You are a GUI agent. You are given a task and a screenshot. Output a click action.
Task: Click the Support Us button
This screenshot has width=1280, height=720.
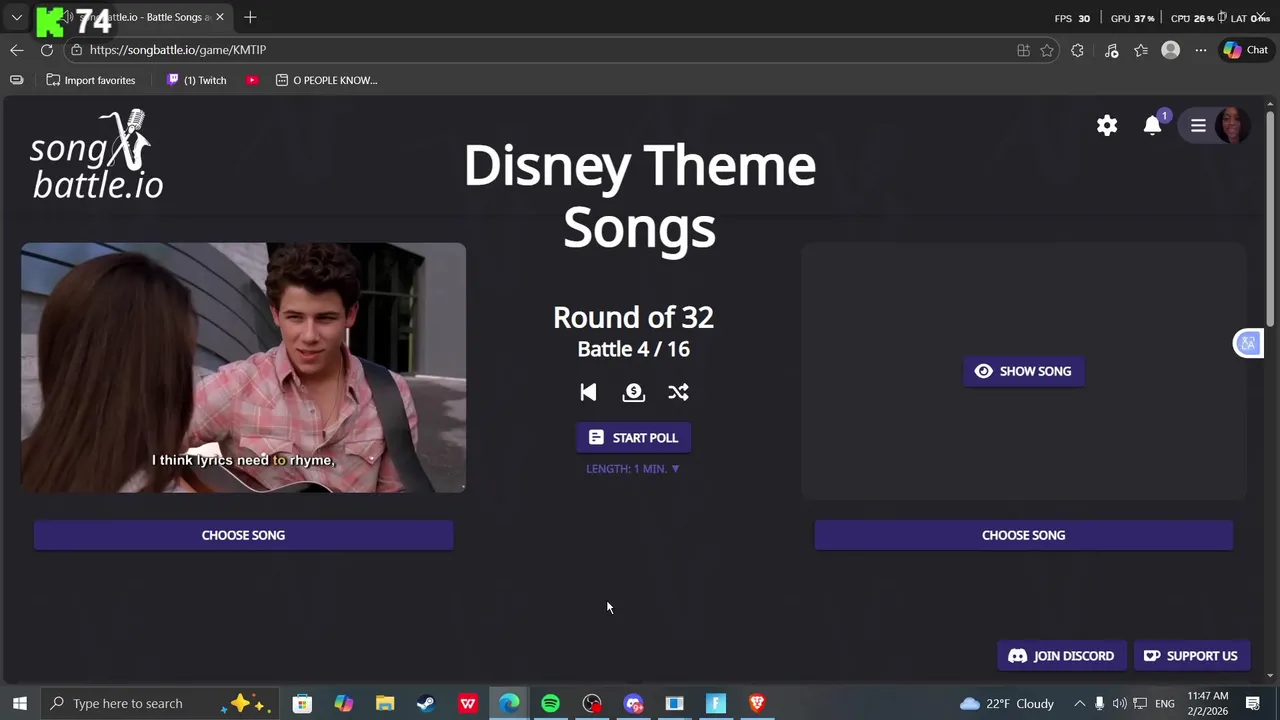(x=1191, y=656)
